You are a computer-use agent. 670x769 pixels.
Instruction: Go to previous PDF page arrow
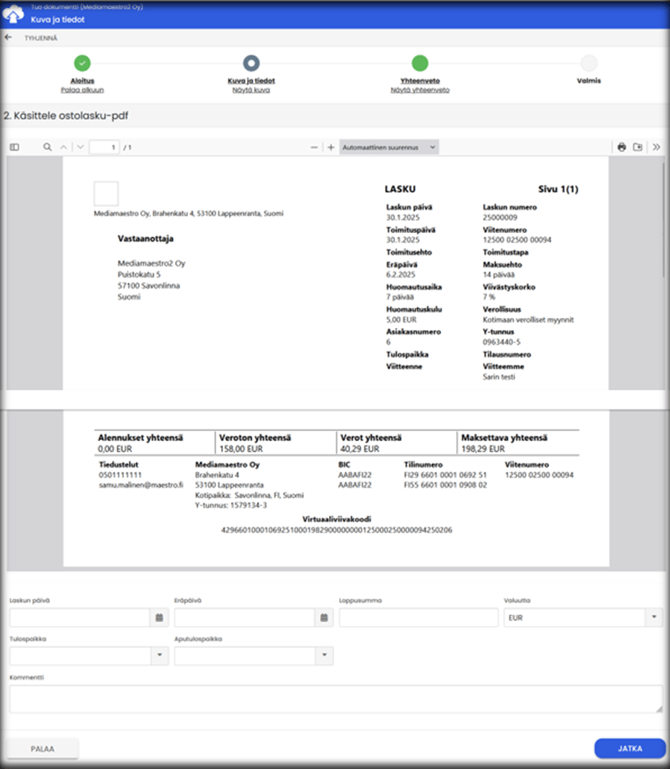tap(63, 147)
